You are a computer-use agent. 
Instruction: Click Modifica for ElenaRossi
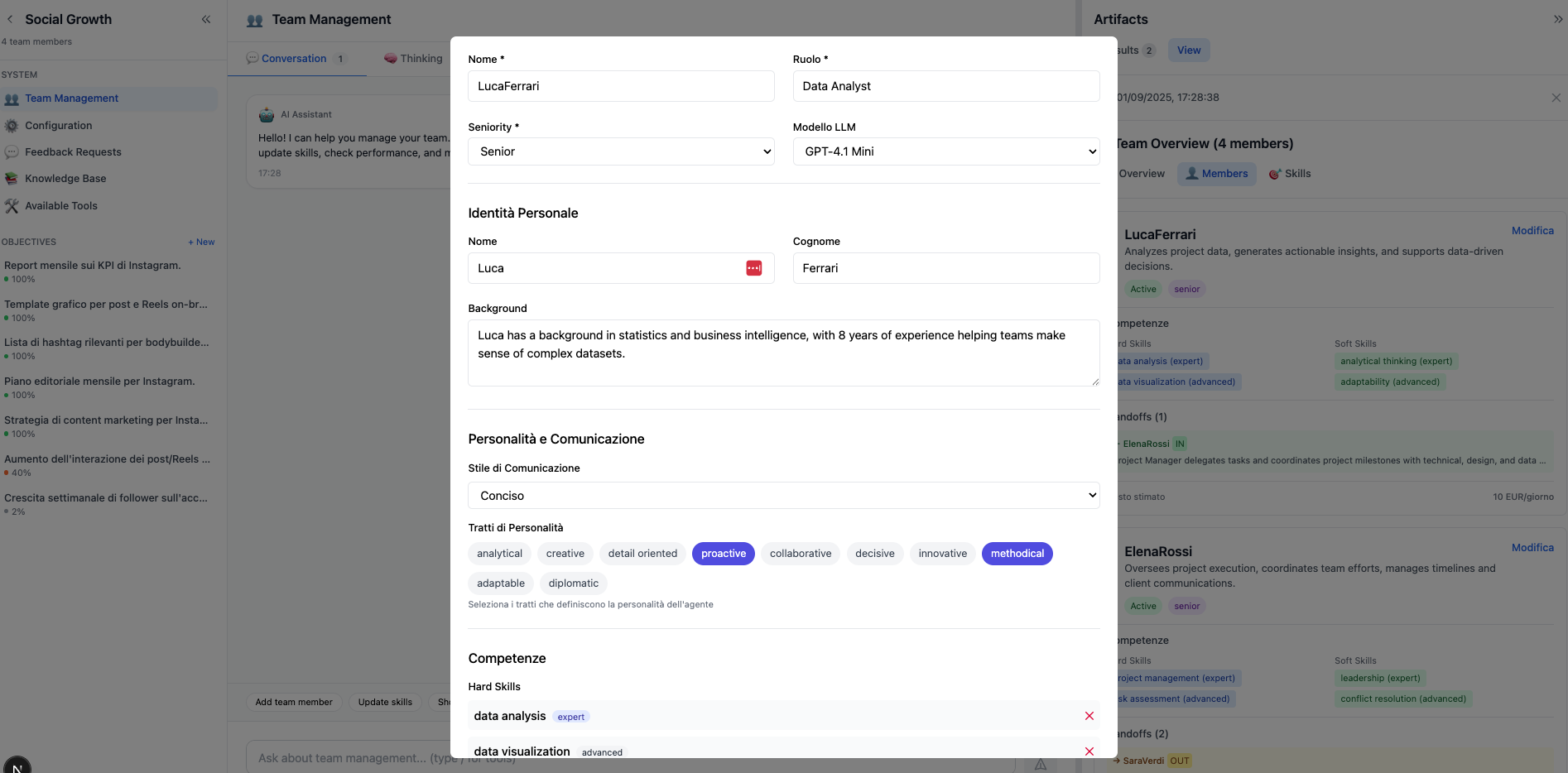point(1532,548)
